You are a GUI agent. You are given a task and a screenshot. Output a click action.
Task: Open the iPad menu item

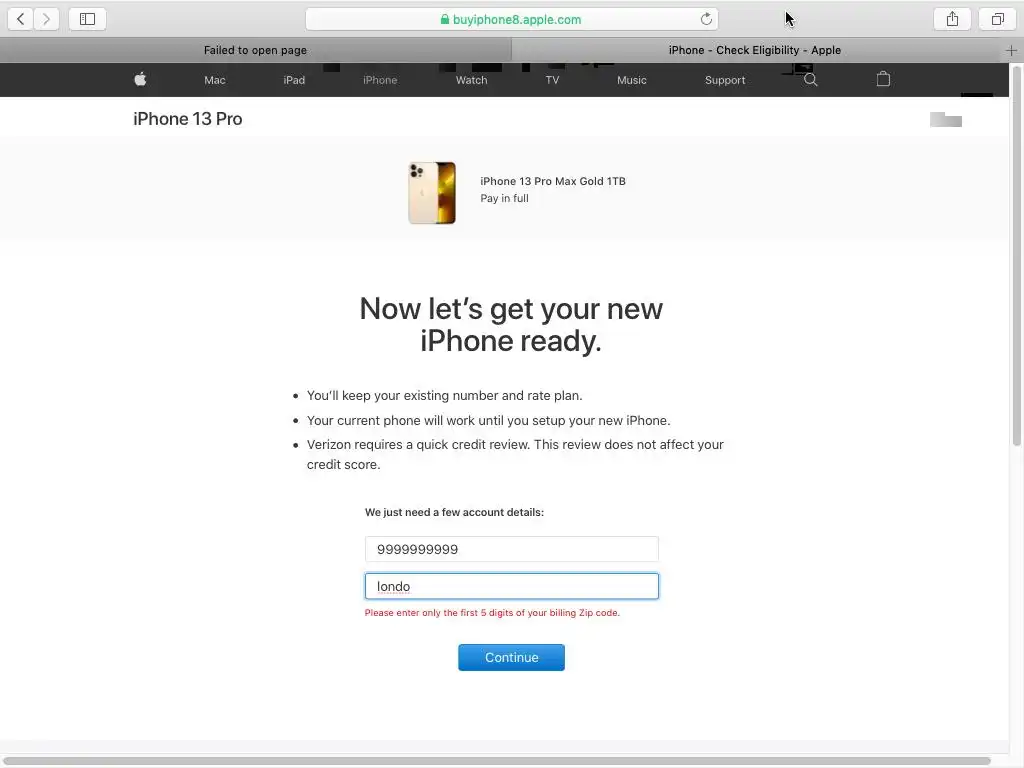pos(294,80)
